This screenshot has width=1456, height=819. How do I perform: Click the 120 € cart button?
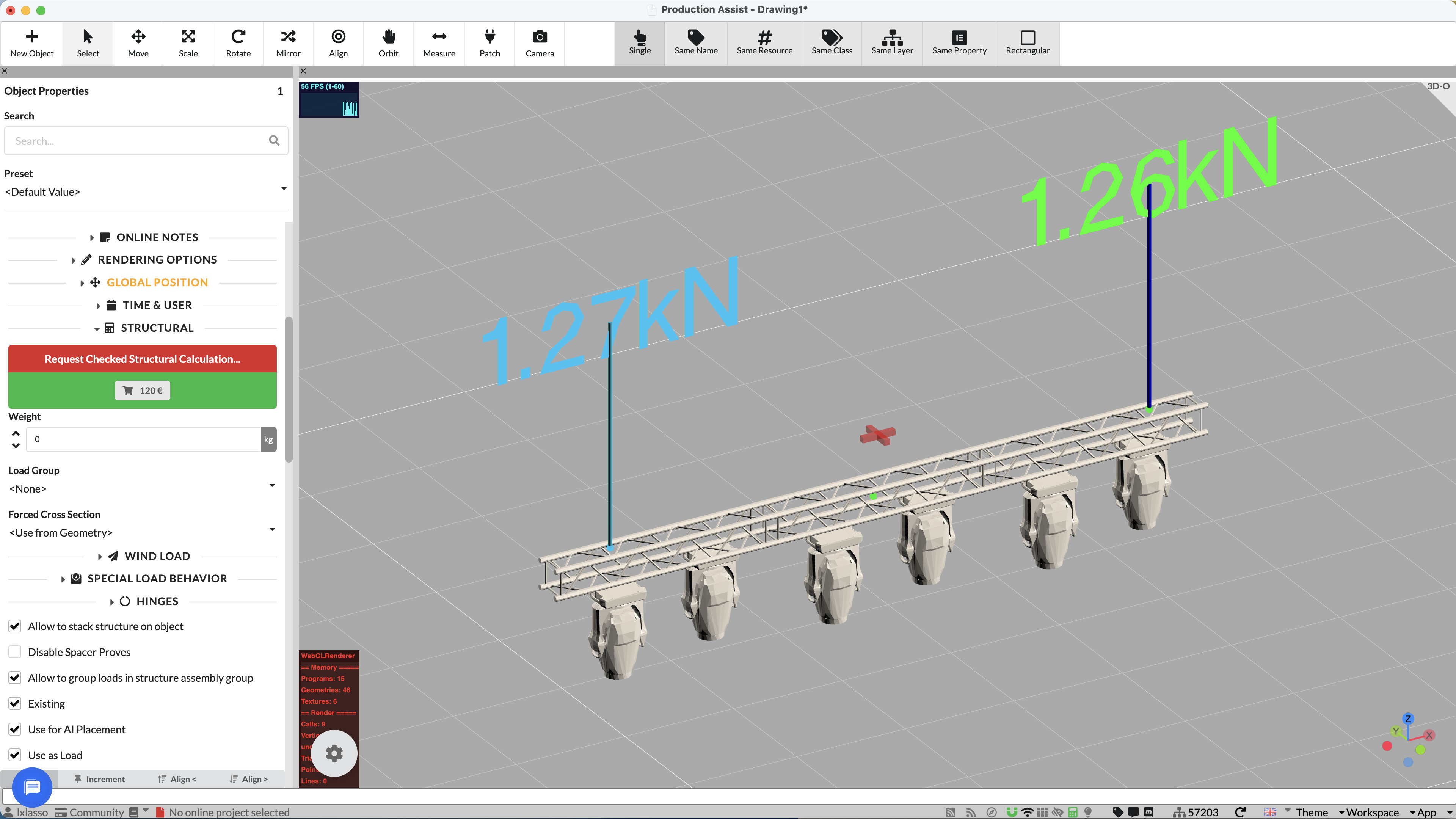pyautogui.click(x=142, y=391)
